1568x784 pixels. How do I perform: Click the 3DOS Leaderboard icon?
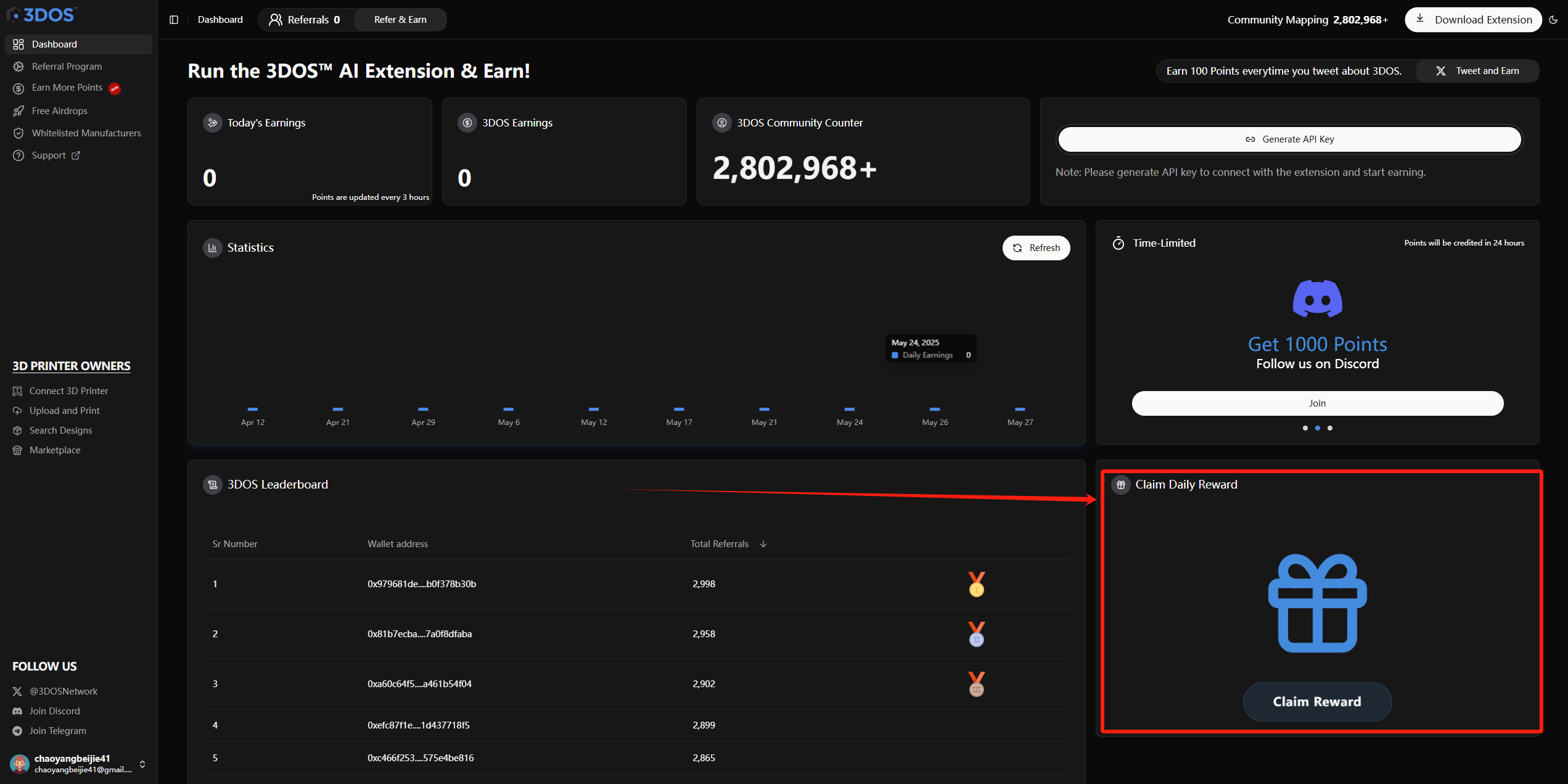(x=213, y=485)
